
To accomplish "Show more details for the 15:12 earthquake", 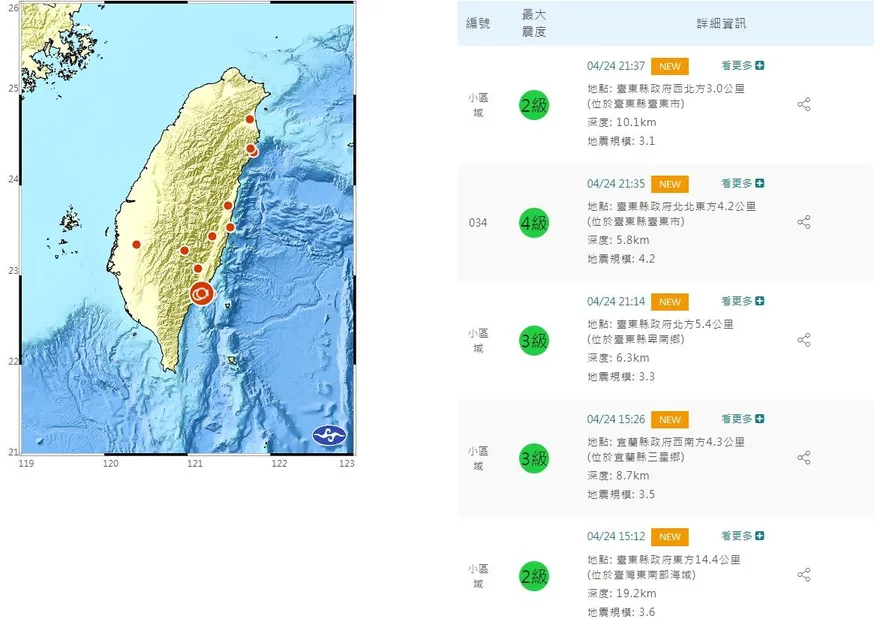I will pos(742,536).
